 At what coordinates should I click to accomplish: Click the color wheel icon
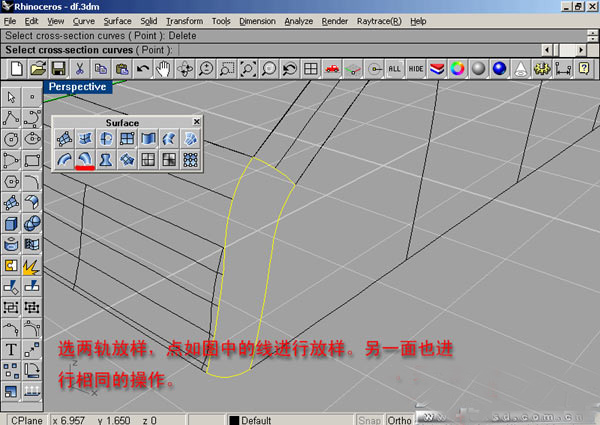point(458,68)
